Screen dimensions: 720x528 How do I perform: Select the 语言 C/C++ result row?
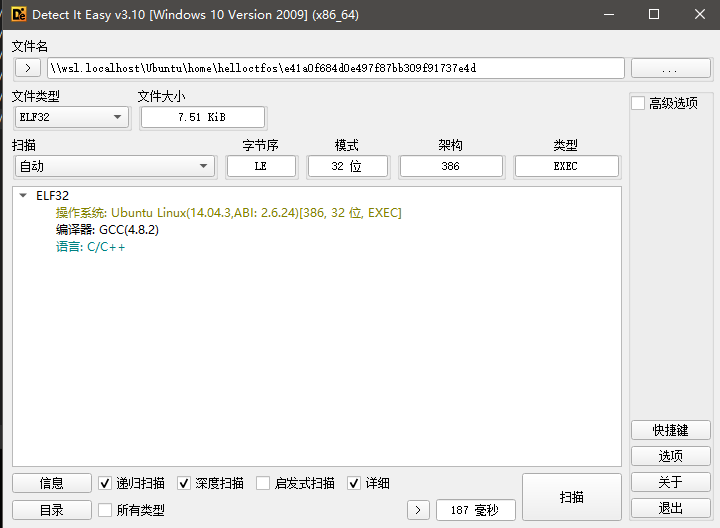coord(90,247)
